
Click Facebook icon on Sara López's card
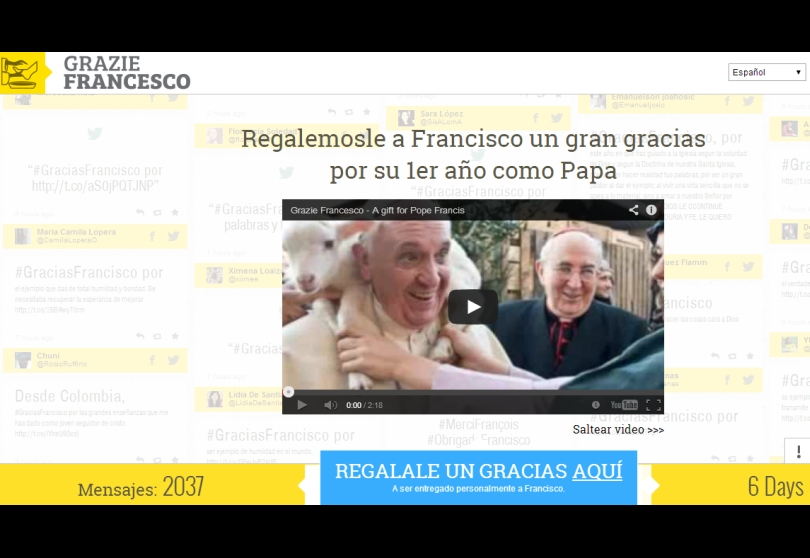536,118
